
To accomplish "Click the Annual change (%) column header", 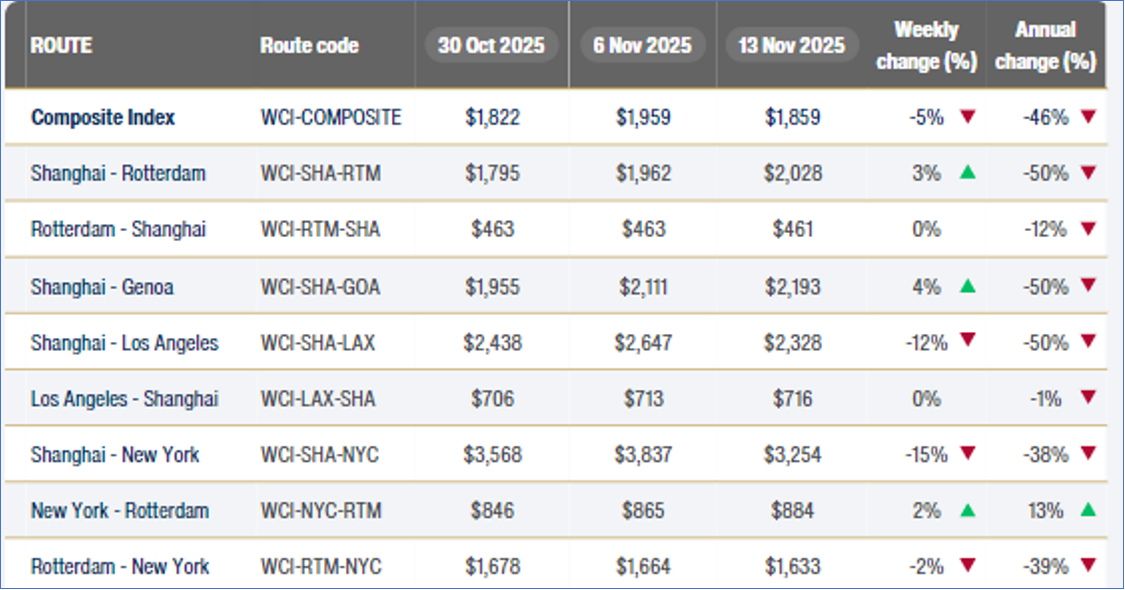I will pos(1045,46).
